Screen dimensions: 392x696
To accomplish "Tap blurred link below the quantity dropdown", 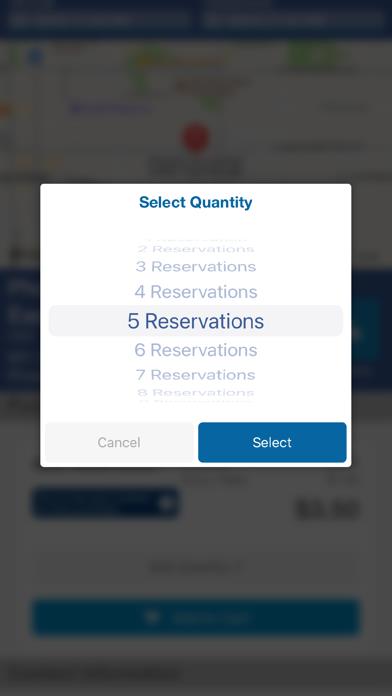I will [196, 567].
